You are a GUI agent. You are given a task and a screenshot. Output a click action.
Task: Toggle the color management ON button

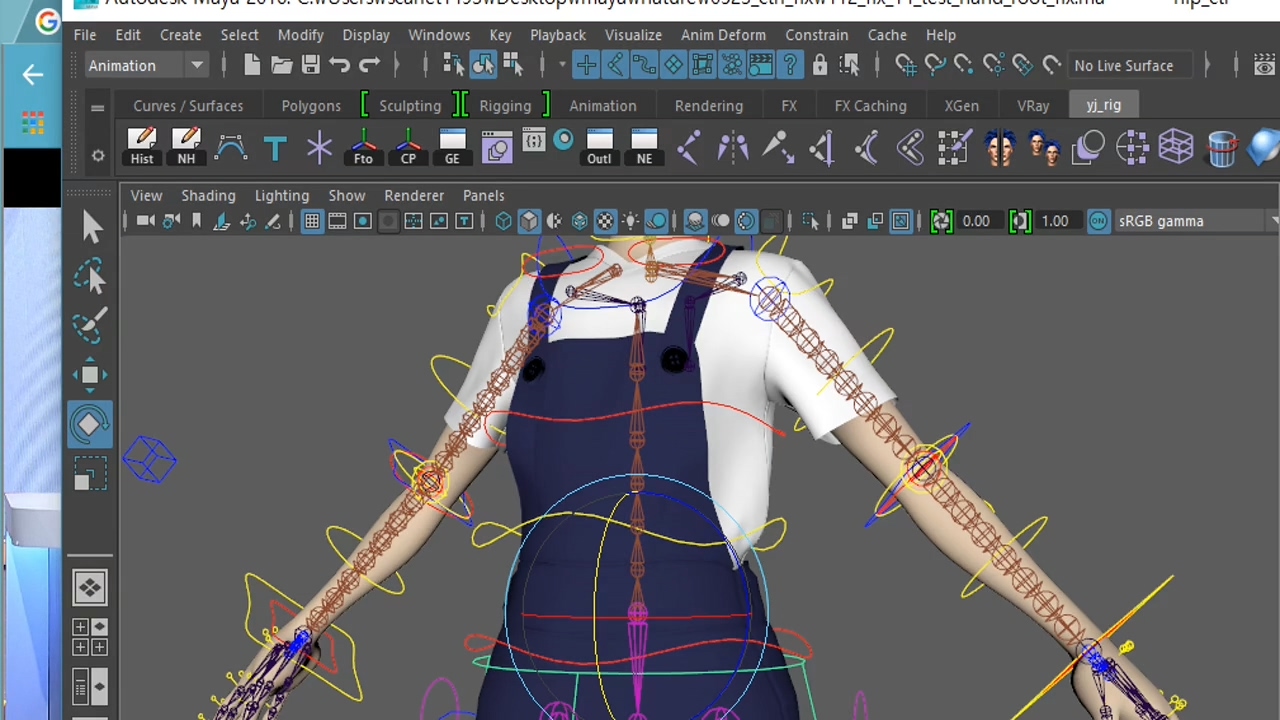(x=1098, y=221)
